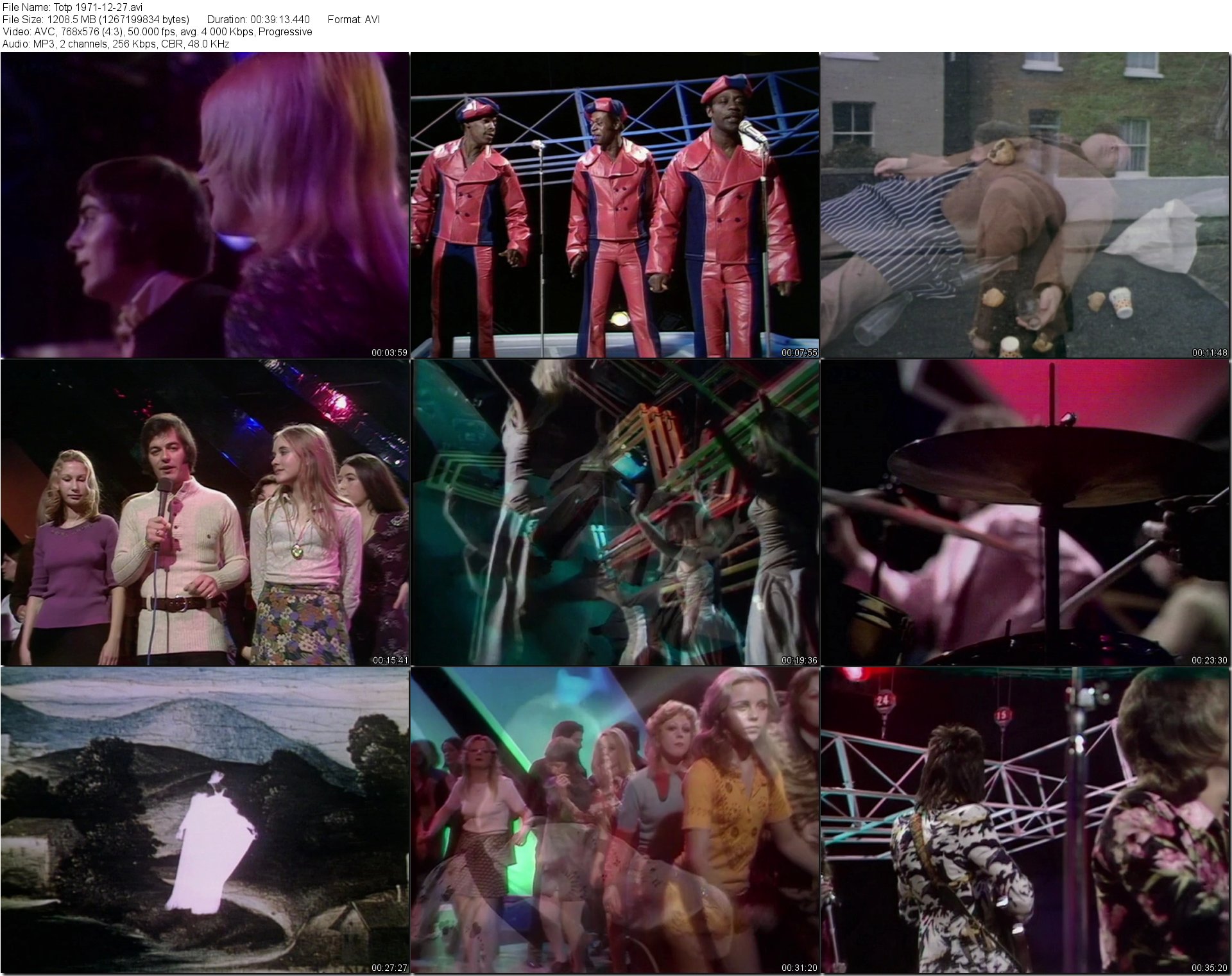
Task: Open the landscape painting thumbnail at 00:27:27
Action: (x=205, y=819)
